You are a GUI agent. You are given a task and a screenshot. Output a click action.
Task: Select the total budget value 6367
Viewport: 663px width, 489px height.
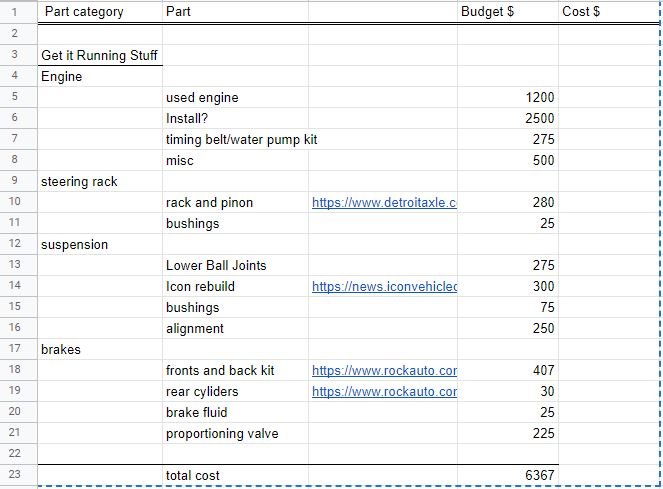tap(508, 475)
